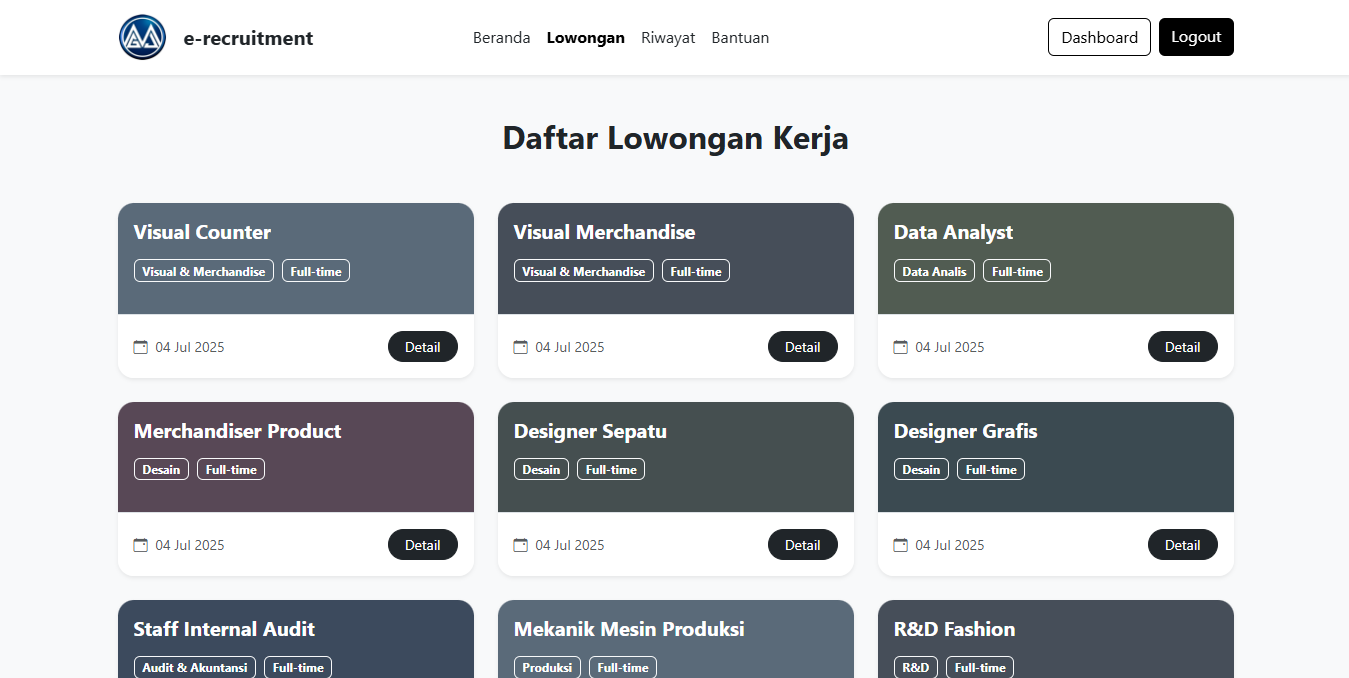Click calendar icon on Visual Merchandise card

(521, 347)
